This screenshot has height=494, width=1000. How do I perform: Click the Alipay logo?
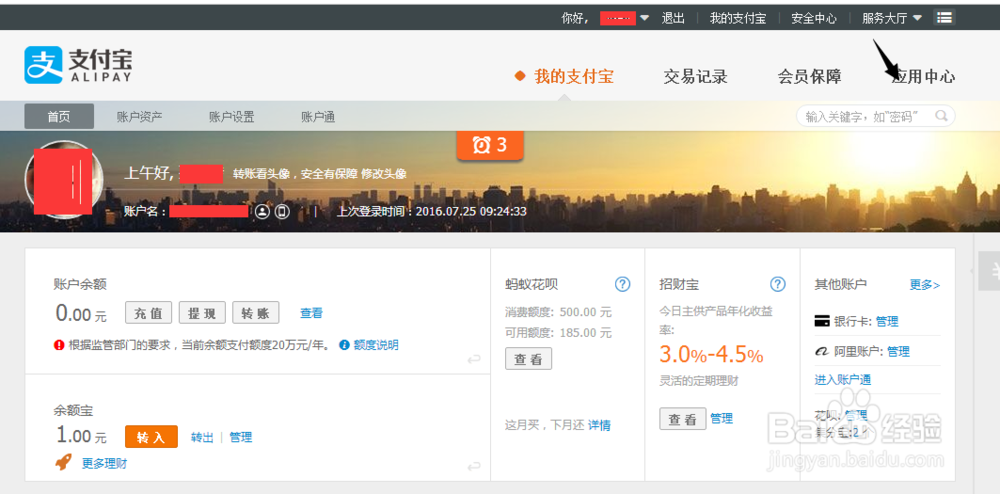pyautogui.click(x=78, y=65)
